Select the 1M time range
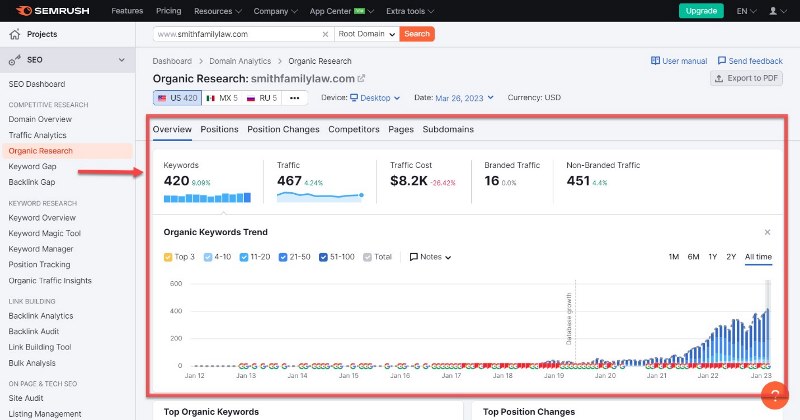 click(x=673, y=257)
